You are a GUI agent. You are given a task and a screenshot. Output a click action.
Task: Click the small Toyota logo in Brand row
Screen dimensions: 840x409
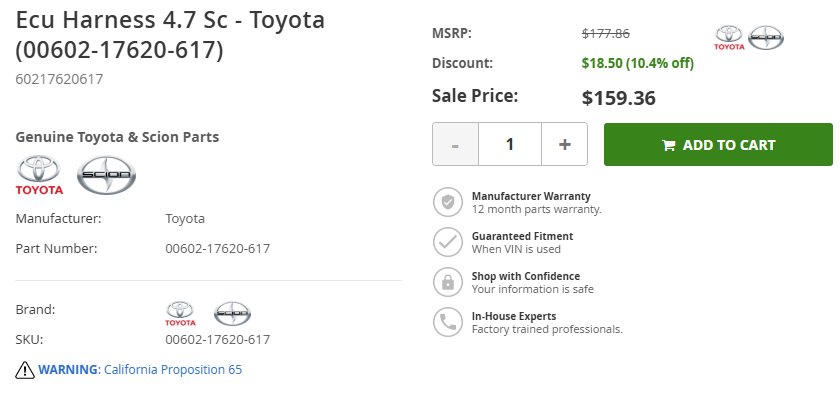coord(180,314)
